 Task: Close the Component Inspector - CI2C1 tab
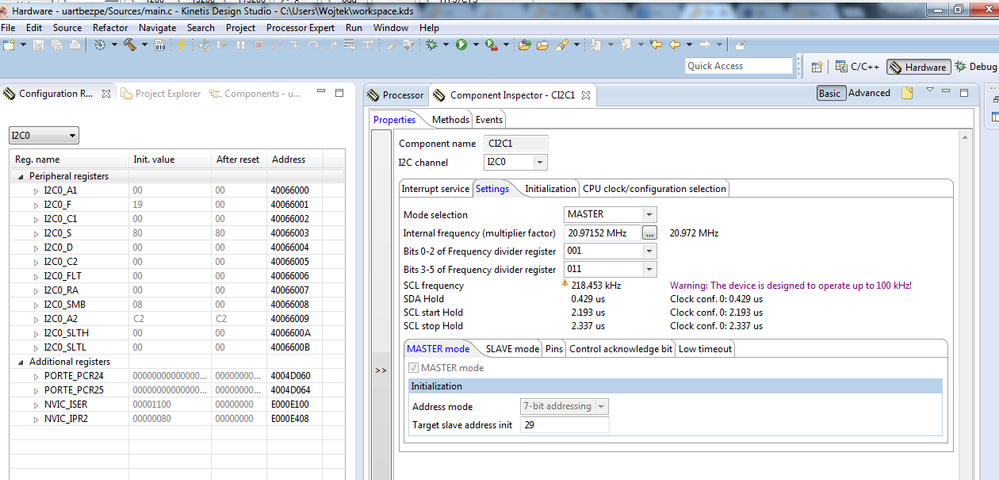(x=586, y=95)
